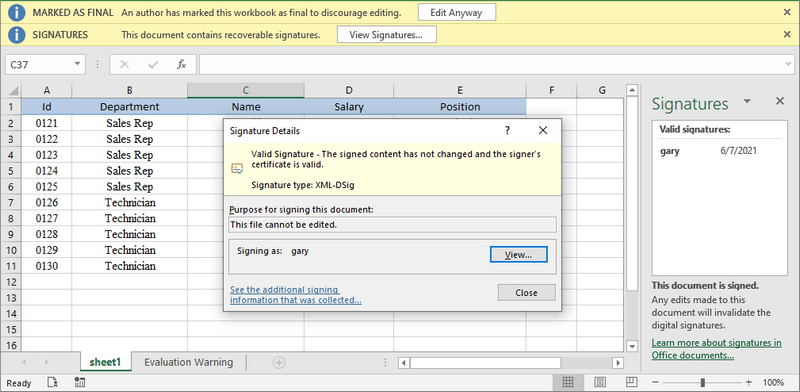Click the previous sheet navigation arrow
Image resolution: width=800 pixels, height=392 pixels.
[23, 362]
